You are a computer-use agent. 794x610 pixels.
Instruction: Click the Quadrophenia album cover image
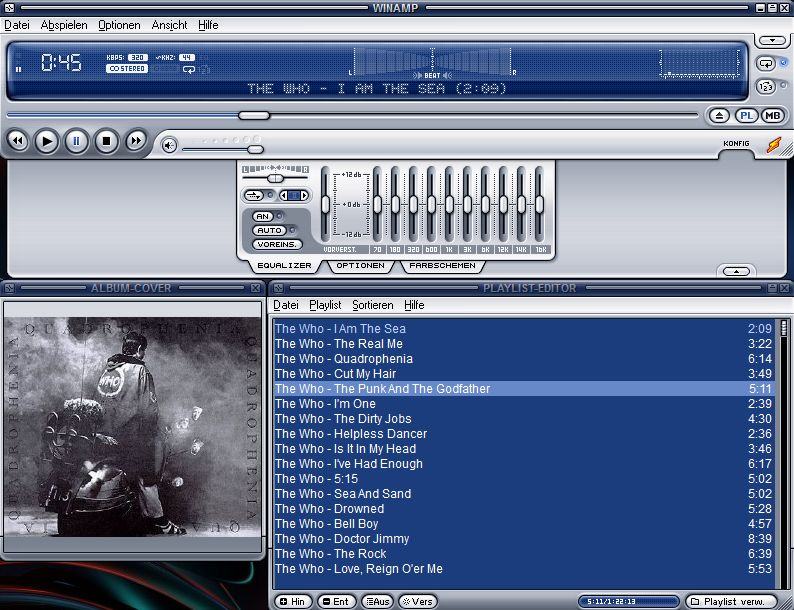pyautogui.click(x=133, y=426)
